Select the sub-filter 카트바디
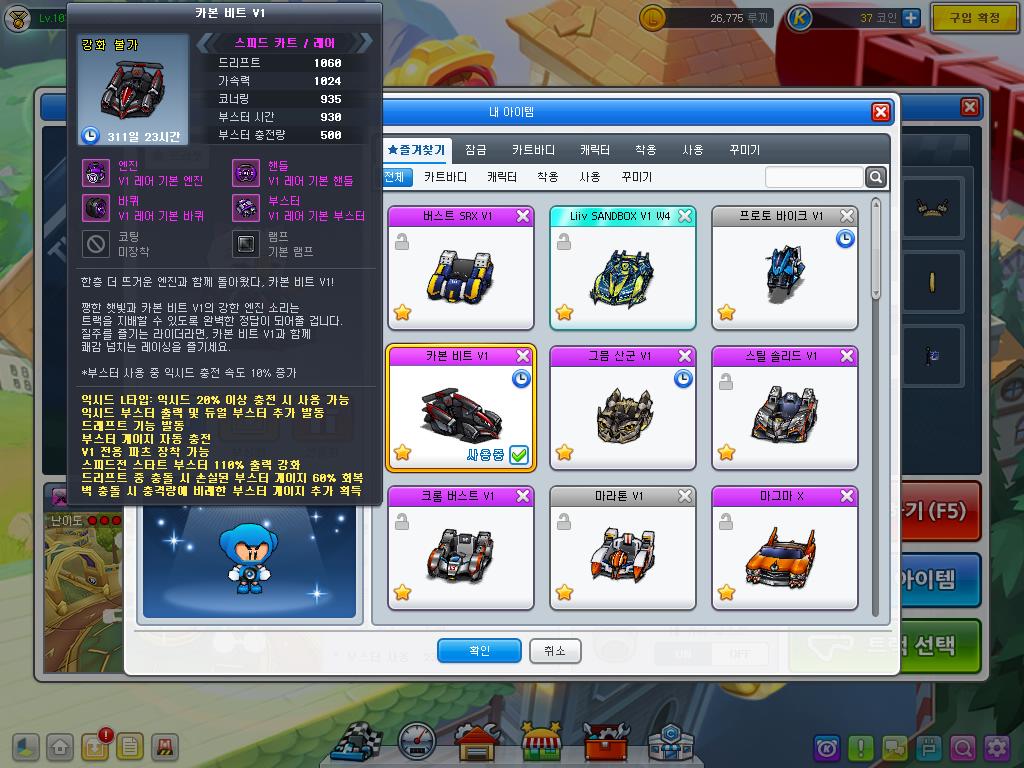The height and width of the screenshot is (768, 1024). click(x=445, y=177)
